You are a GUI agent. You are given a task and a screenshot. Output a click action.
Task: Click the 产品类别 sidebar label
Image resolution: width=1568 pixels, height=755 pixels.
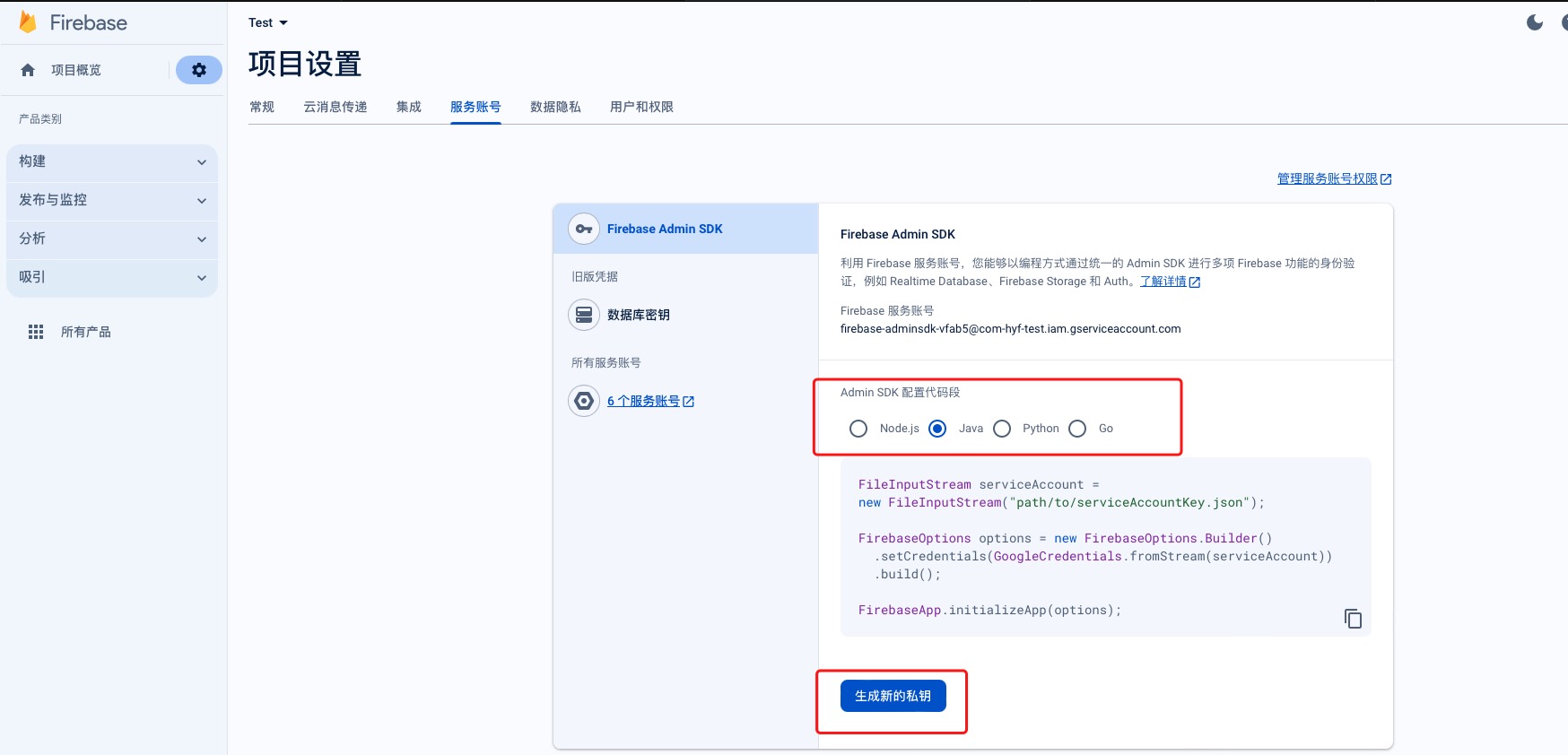[40, 119]
